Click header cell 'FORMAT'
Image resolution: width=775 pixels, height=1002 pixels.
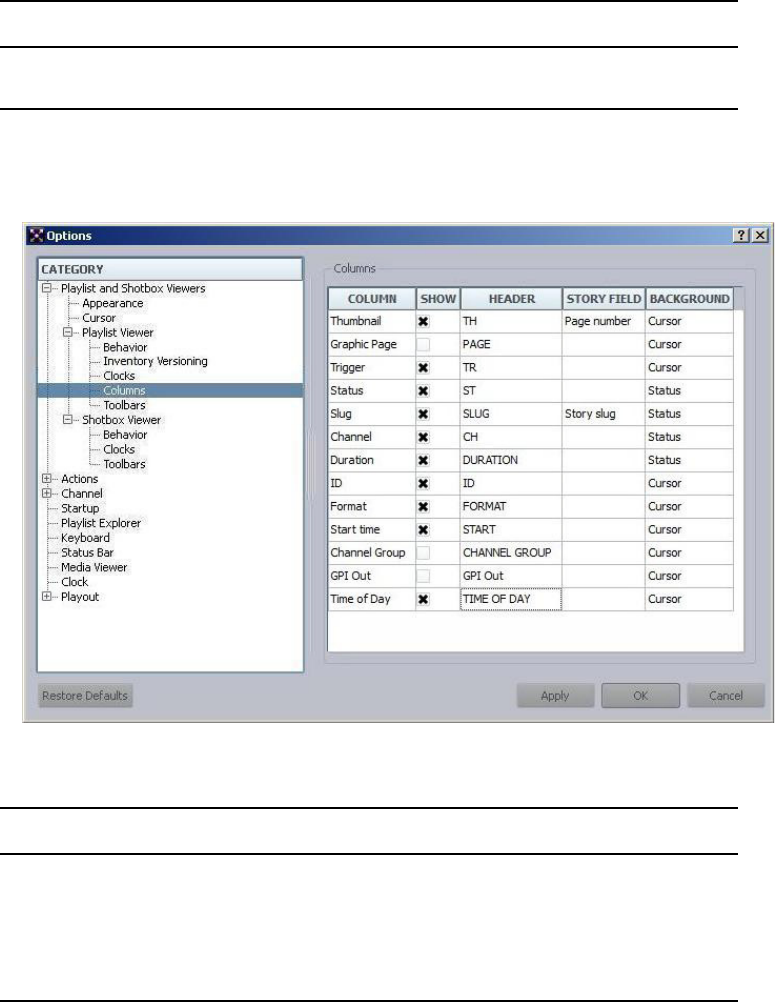(x=510, y=507)
